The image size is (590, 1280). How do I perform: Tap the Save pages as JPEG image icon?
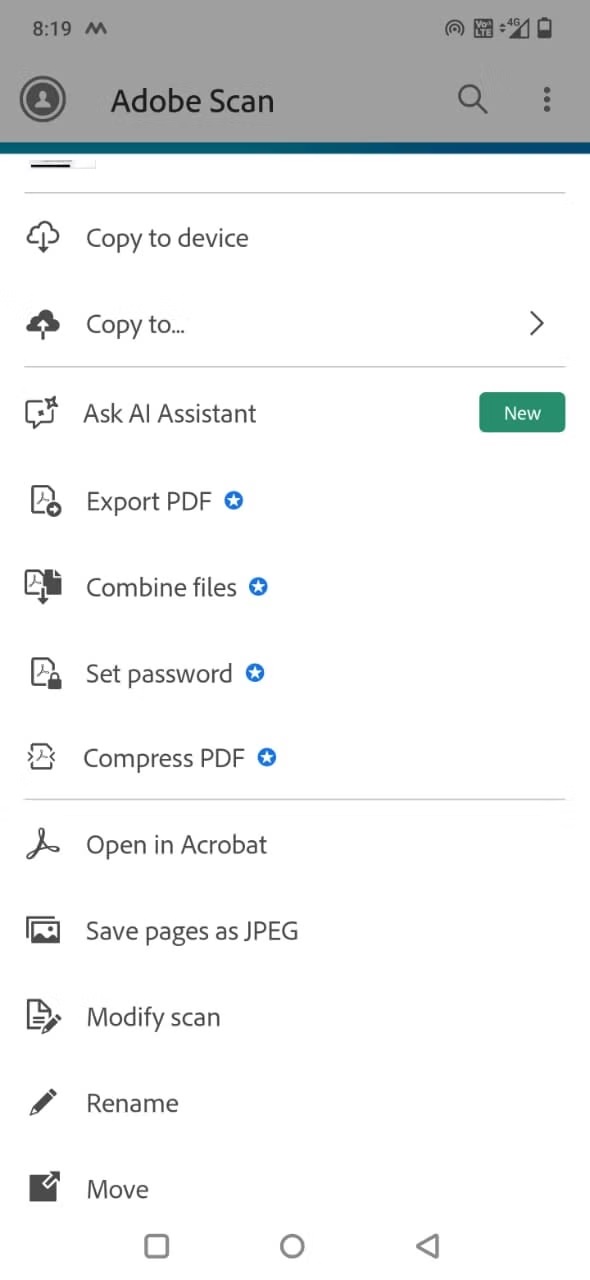pyautogui.click(x=43, y=931)
